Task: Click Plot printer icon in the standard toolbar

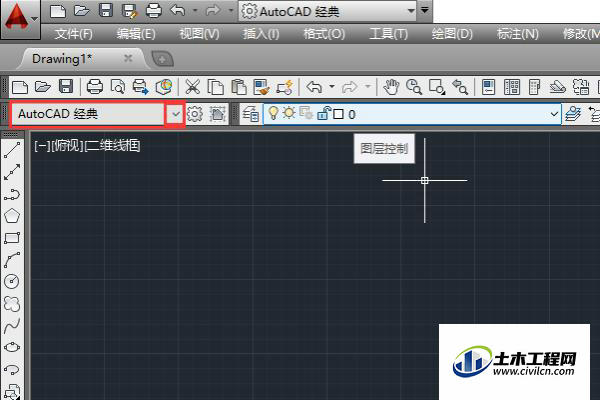Action: click(x=95, y=87)
